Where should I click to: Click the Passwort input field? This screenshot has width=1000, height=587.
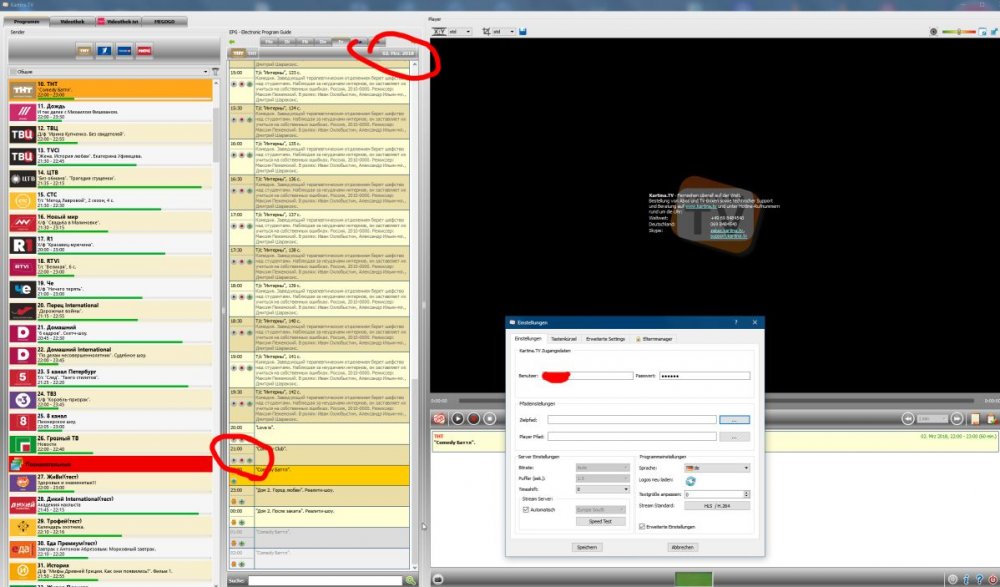point(703,376)
